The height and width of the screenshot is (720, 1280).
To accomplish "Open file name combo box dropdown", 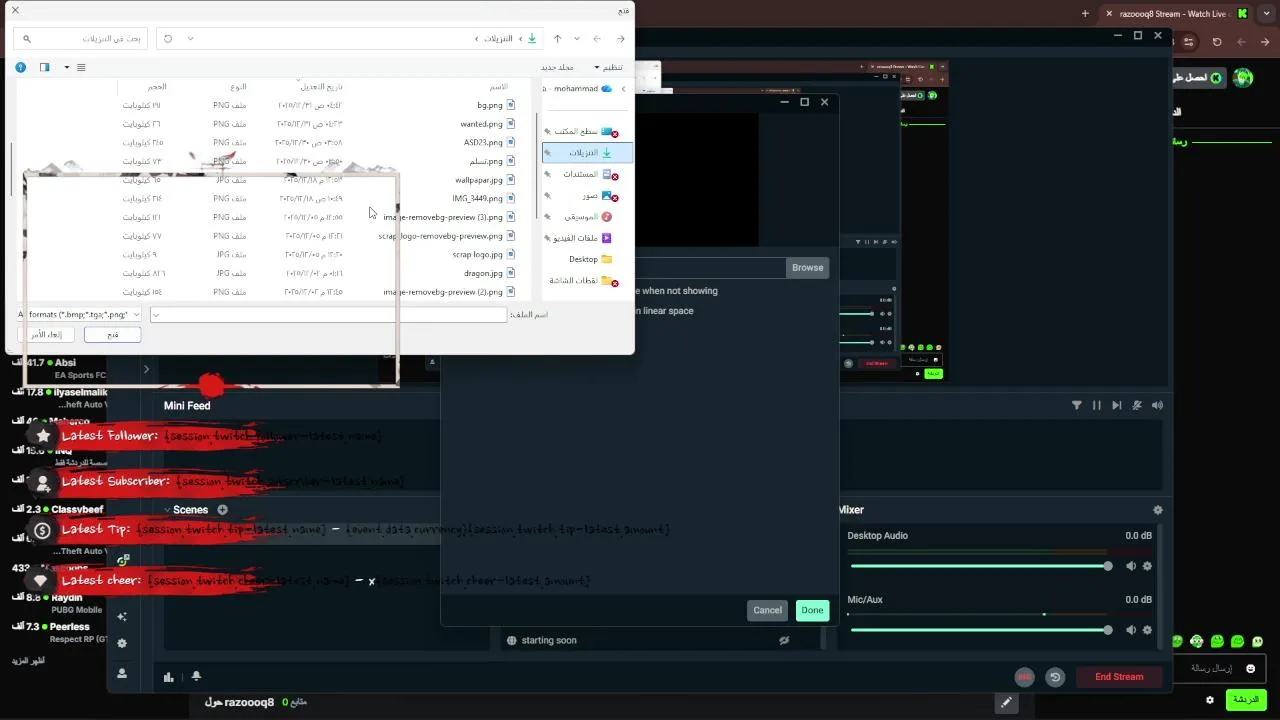I will click(157, 314).
